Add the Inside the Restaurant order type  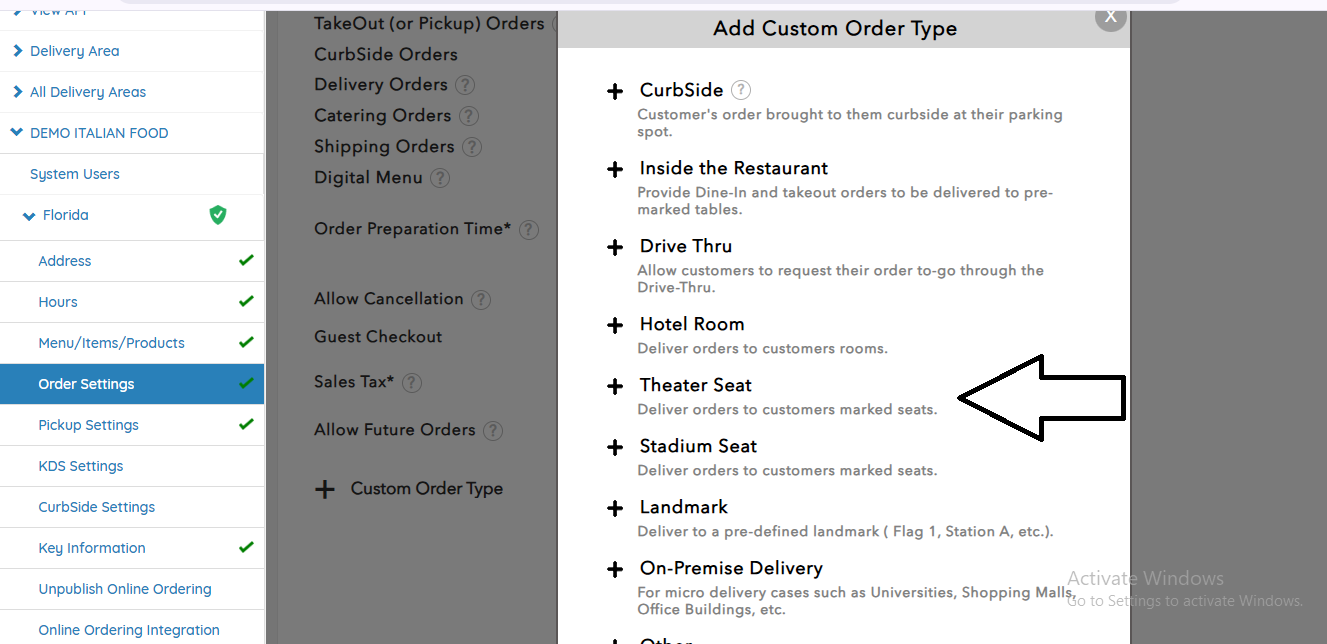click(615, 170)
